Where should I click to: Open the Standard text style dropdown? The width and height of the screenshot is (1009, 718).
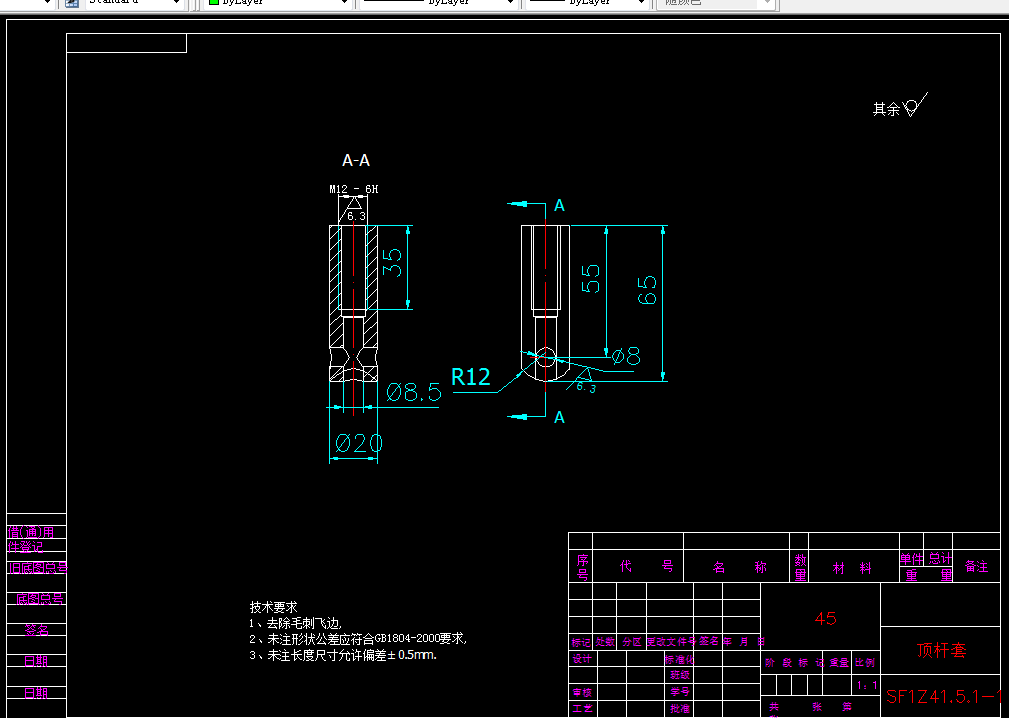tap(174, 3)
